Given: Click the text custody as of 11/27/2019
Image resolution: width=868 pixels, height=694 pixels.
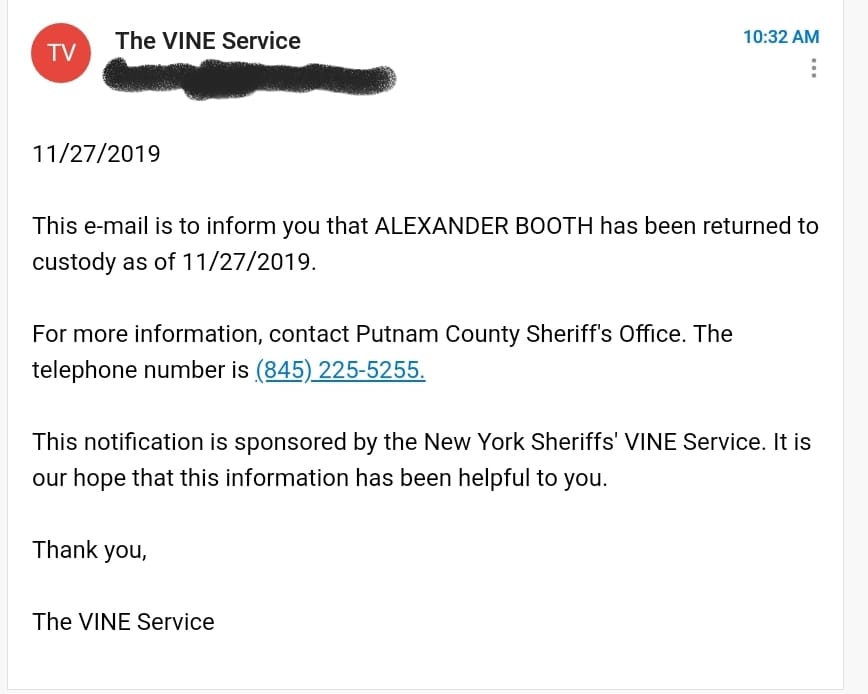Looking at the screenshot, I should click(174, 262).
